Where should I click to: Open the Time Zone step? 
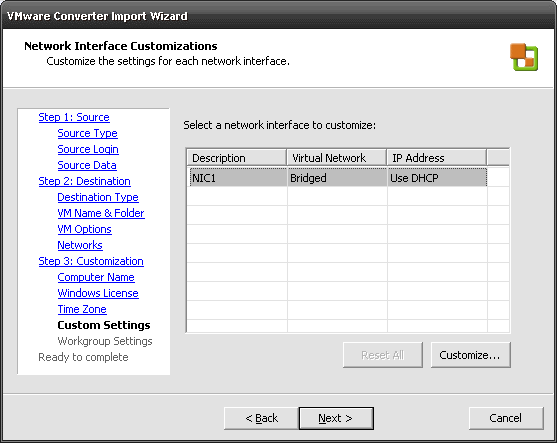pos(82,309)
